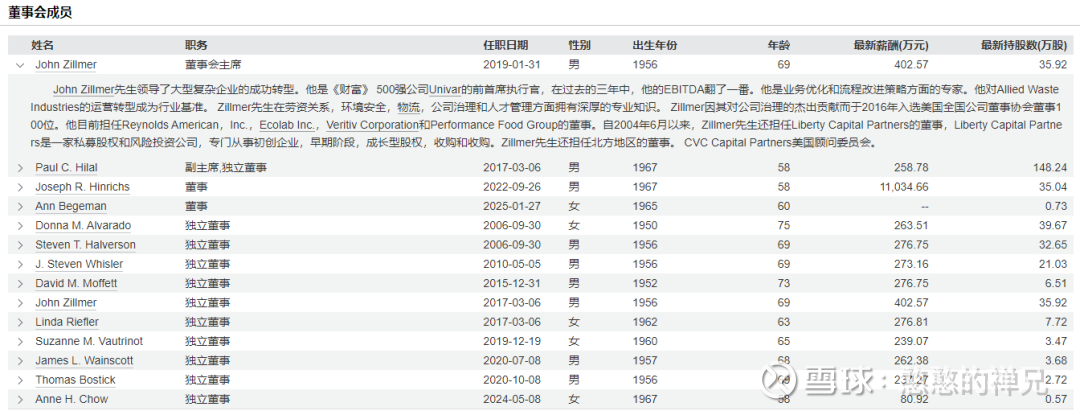Screen dimensions: 1080x415
Task: Expand Joseph R. Hinrichs' details row
Action: 19,187
